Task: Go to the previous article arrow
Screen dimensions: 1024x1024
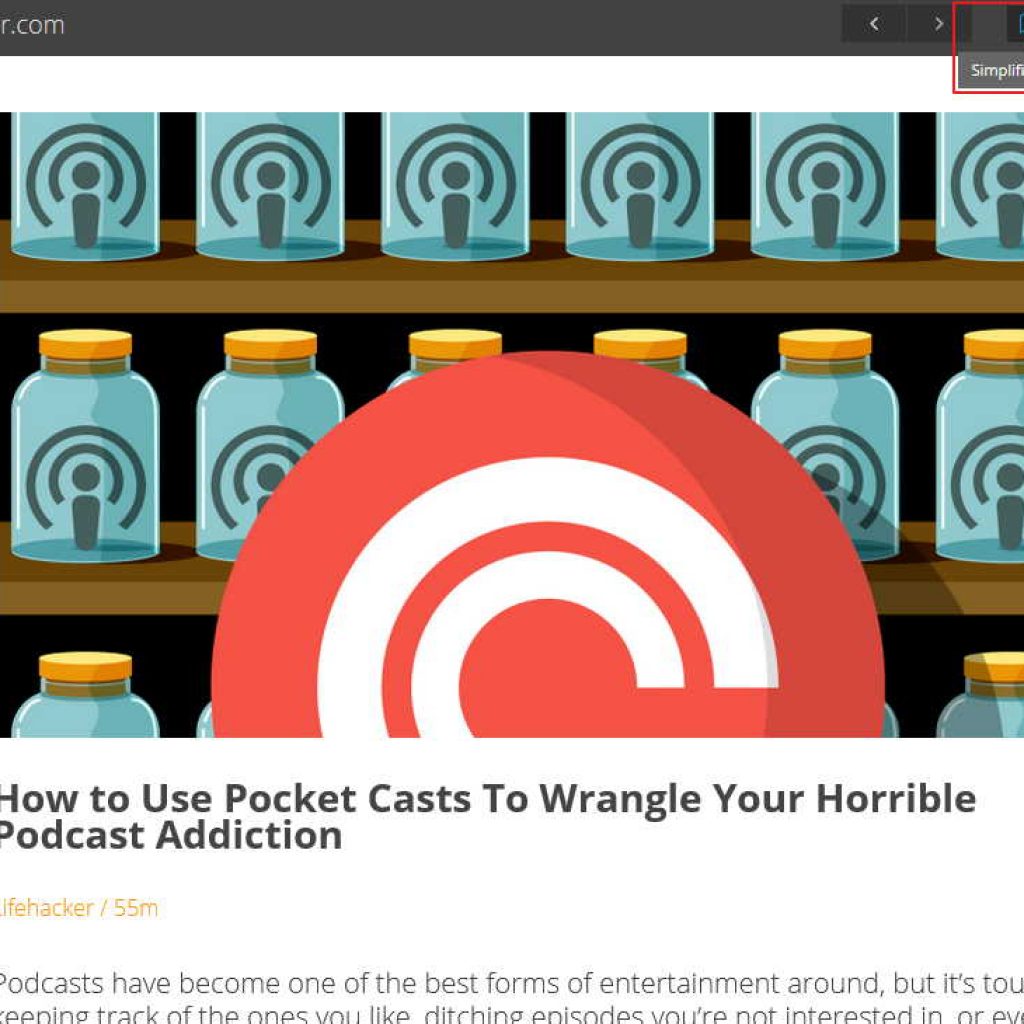Action: tap(874, 24)
